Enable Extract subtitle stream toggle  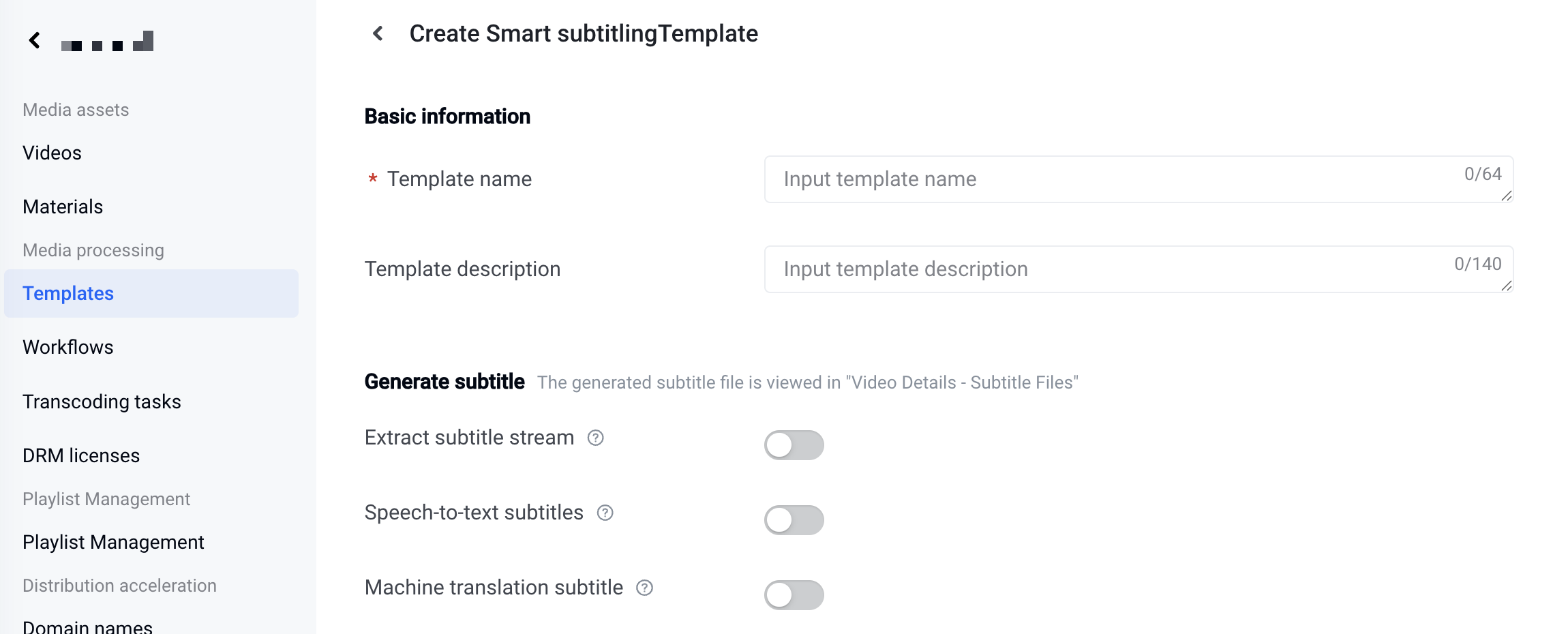794,445
